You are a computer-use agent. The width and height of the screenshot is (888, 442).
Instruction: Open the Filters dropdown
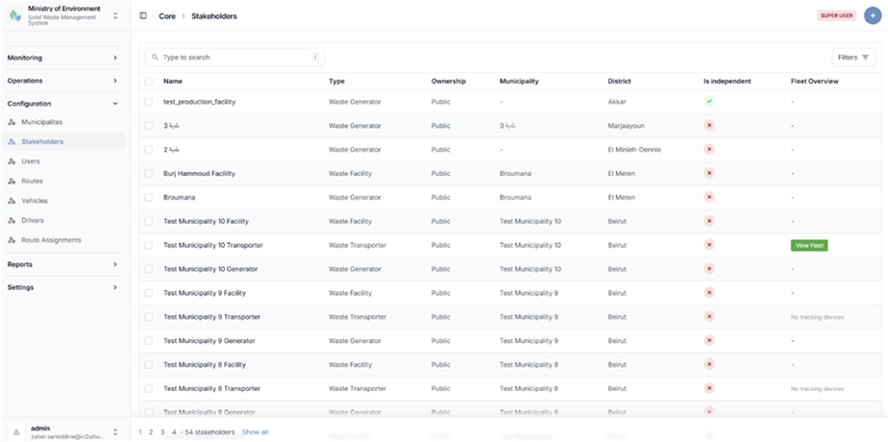[853, 57]
